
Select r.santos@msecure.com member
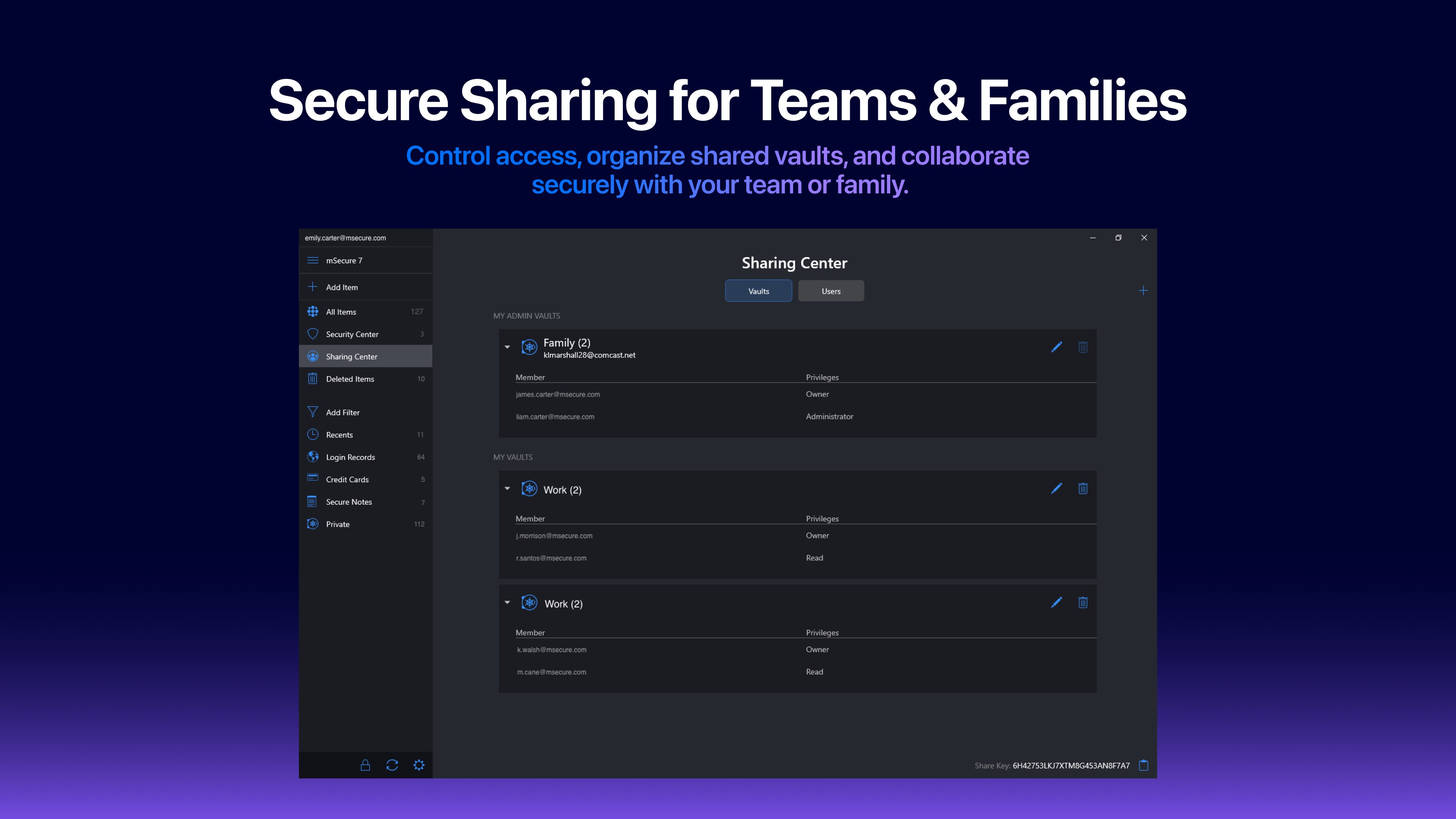tap(551, 558)
